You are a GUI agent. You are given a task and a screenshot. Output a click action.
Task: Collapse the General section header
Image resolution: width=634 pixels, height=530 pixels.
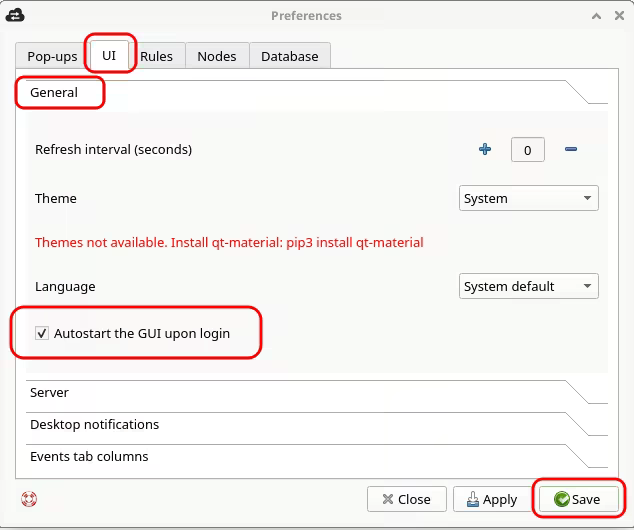click(x=55, y=93)
